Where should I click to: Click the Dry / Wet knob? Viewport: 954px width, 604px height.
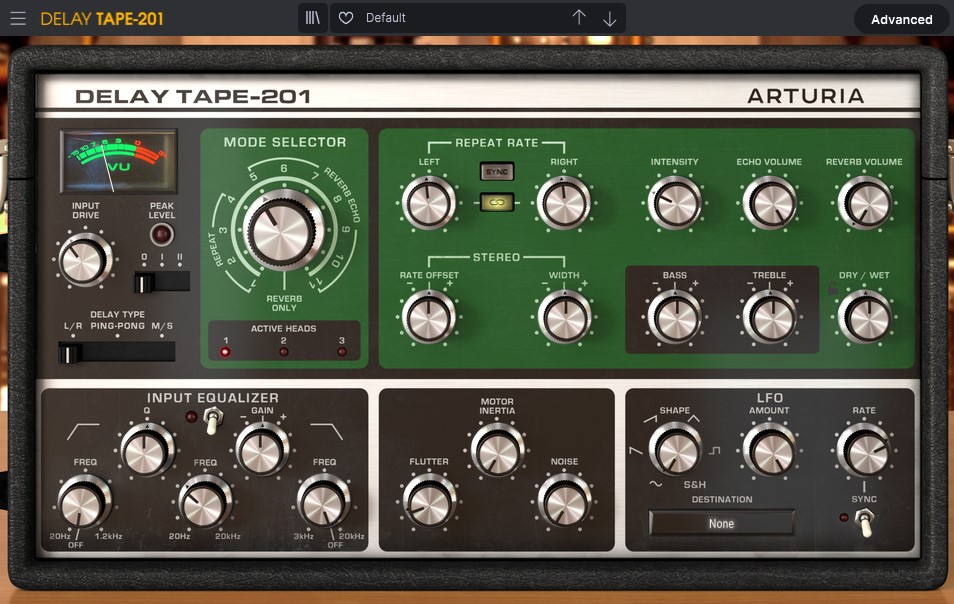864,318
